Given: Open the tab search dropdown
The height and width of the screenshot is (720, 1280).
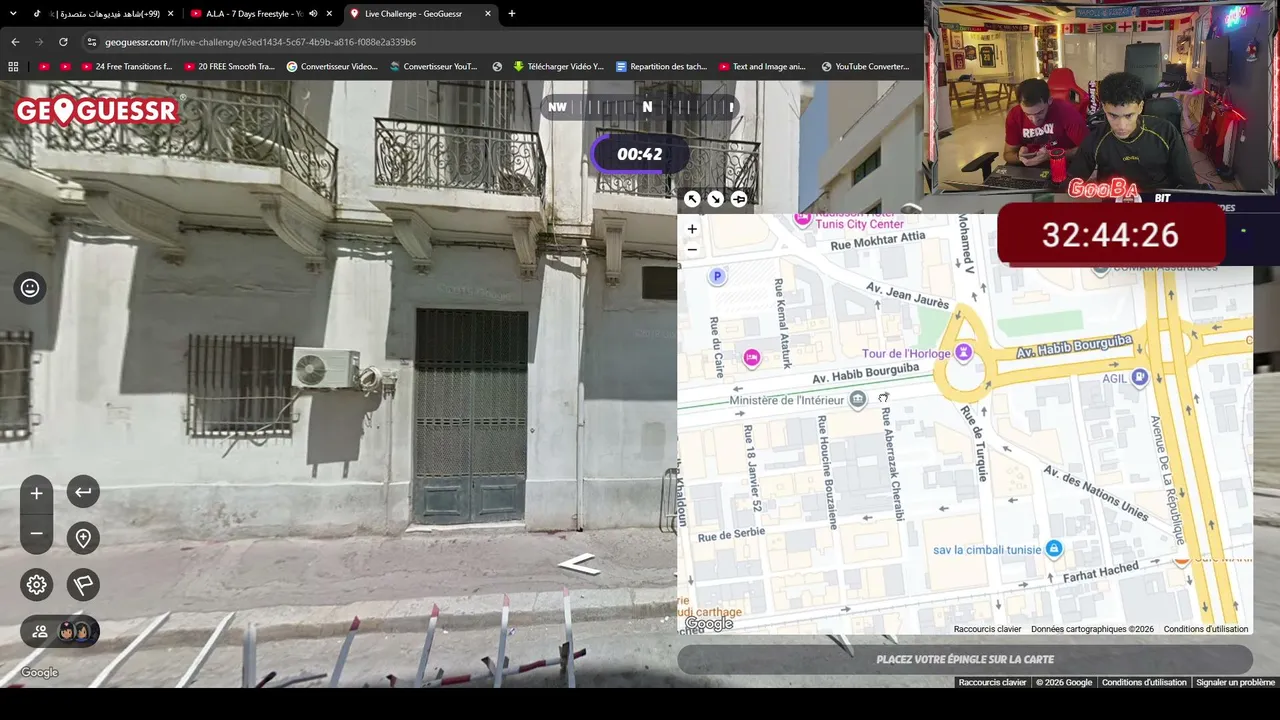Looking at the screenshot, I should (x=14, y=14).
